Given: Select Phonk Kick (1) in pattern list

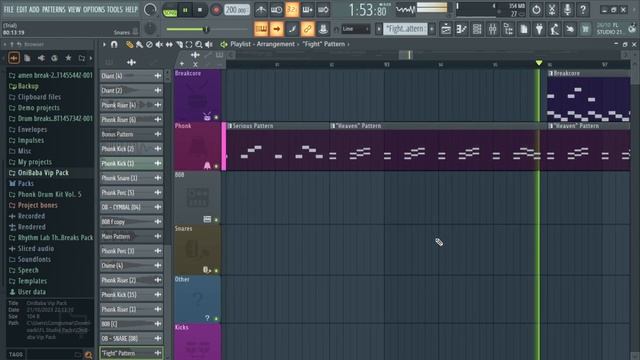Looking at the screenshot, I should [131, 163].
